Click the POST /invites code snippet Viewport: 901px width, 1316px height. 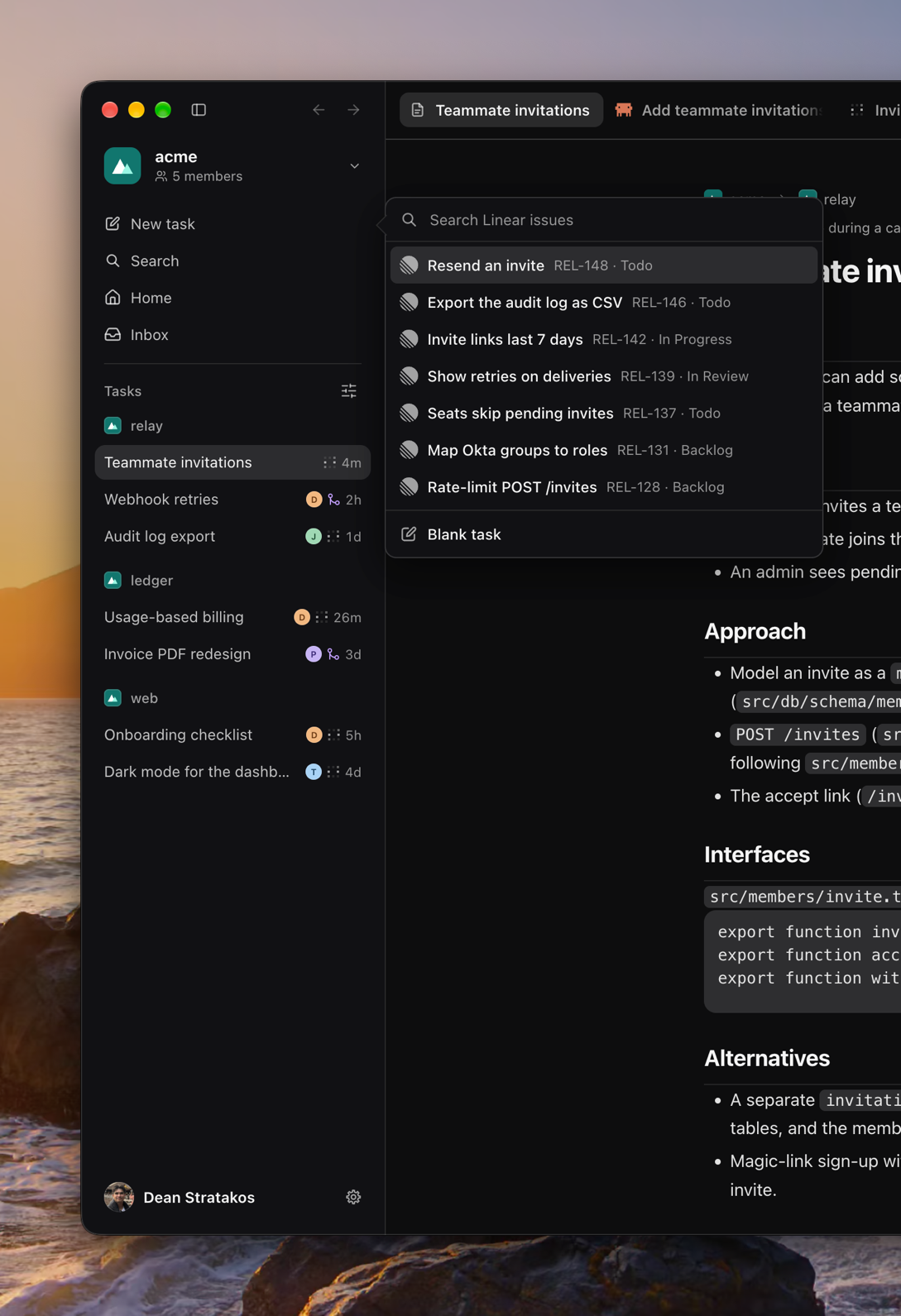tap(798, 735)
